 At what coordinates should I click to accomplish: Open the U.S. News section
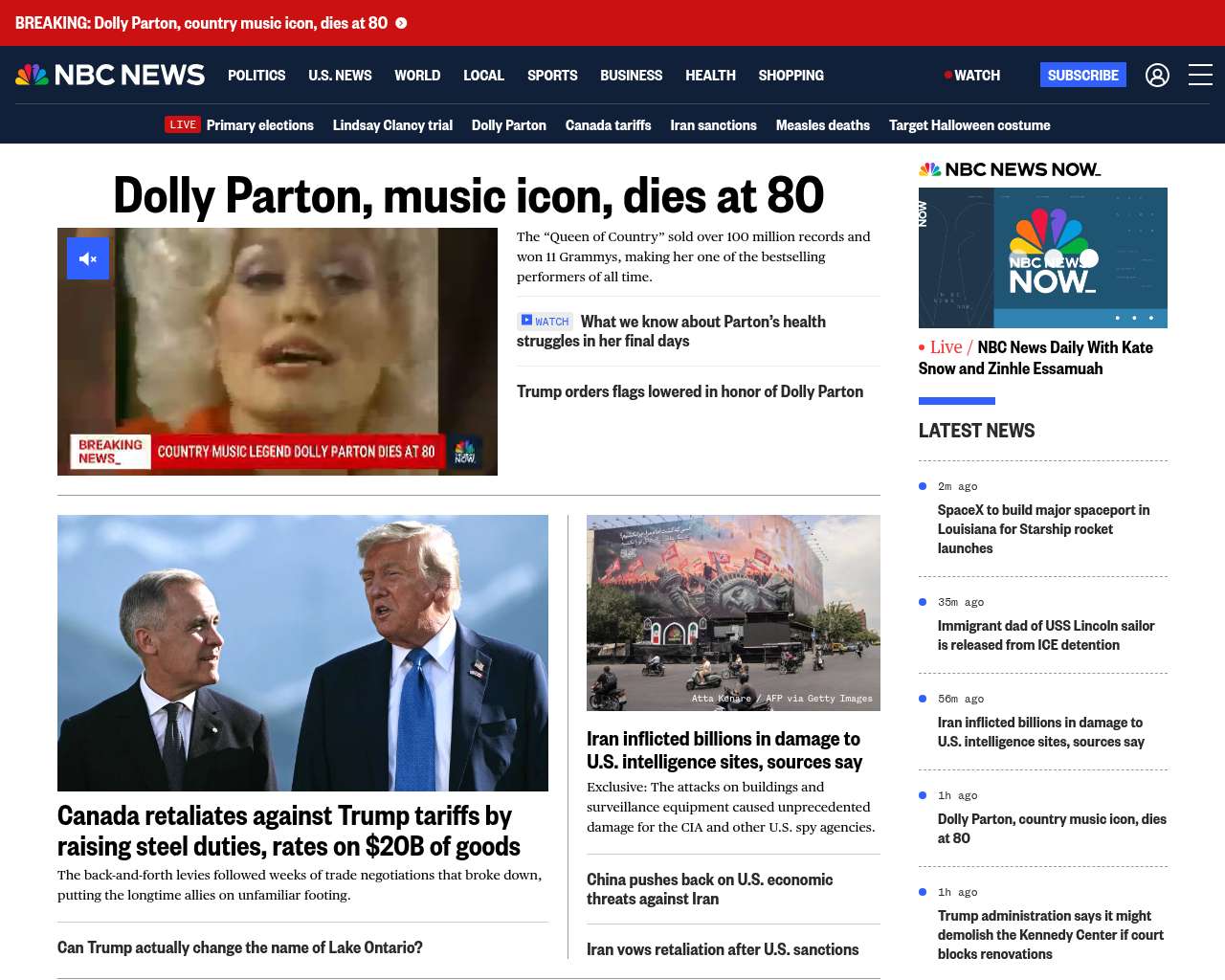340,75
